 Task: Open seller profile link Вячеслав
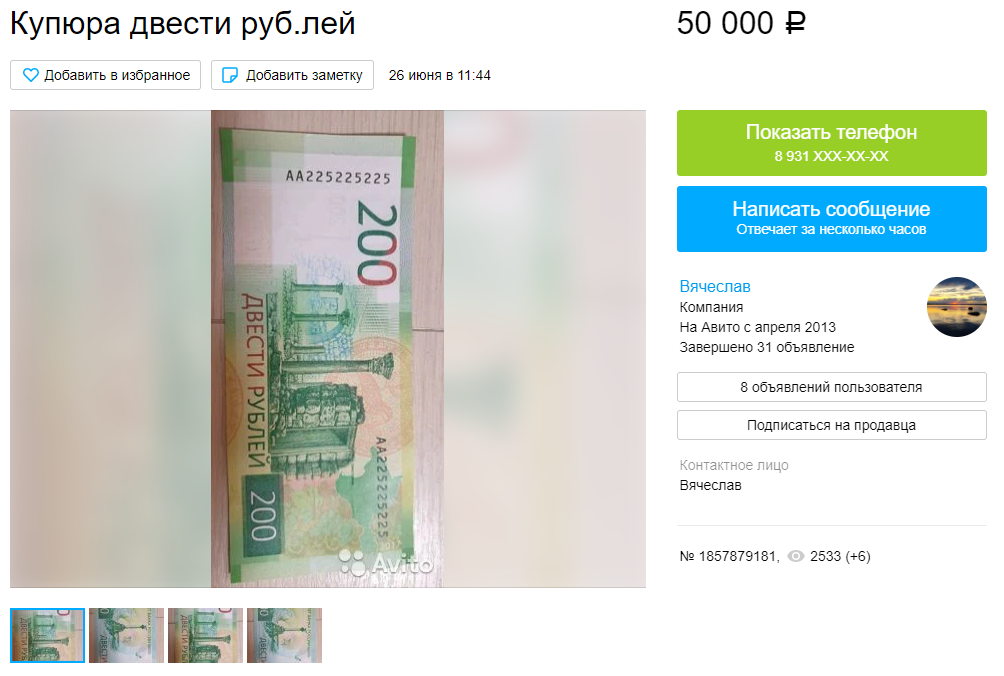[715, 286]
